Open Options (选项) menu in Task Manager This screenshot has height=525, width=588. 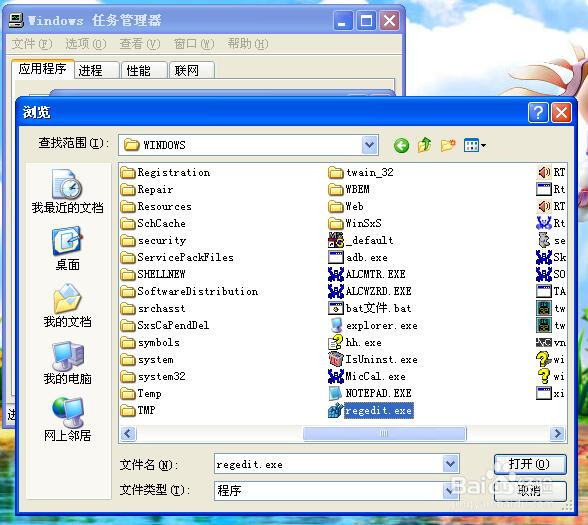(x=86, y=44)
